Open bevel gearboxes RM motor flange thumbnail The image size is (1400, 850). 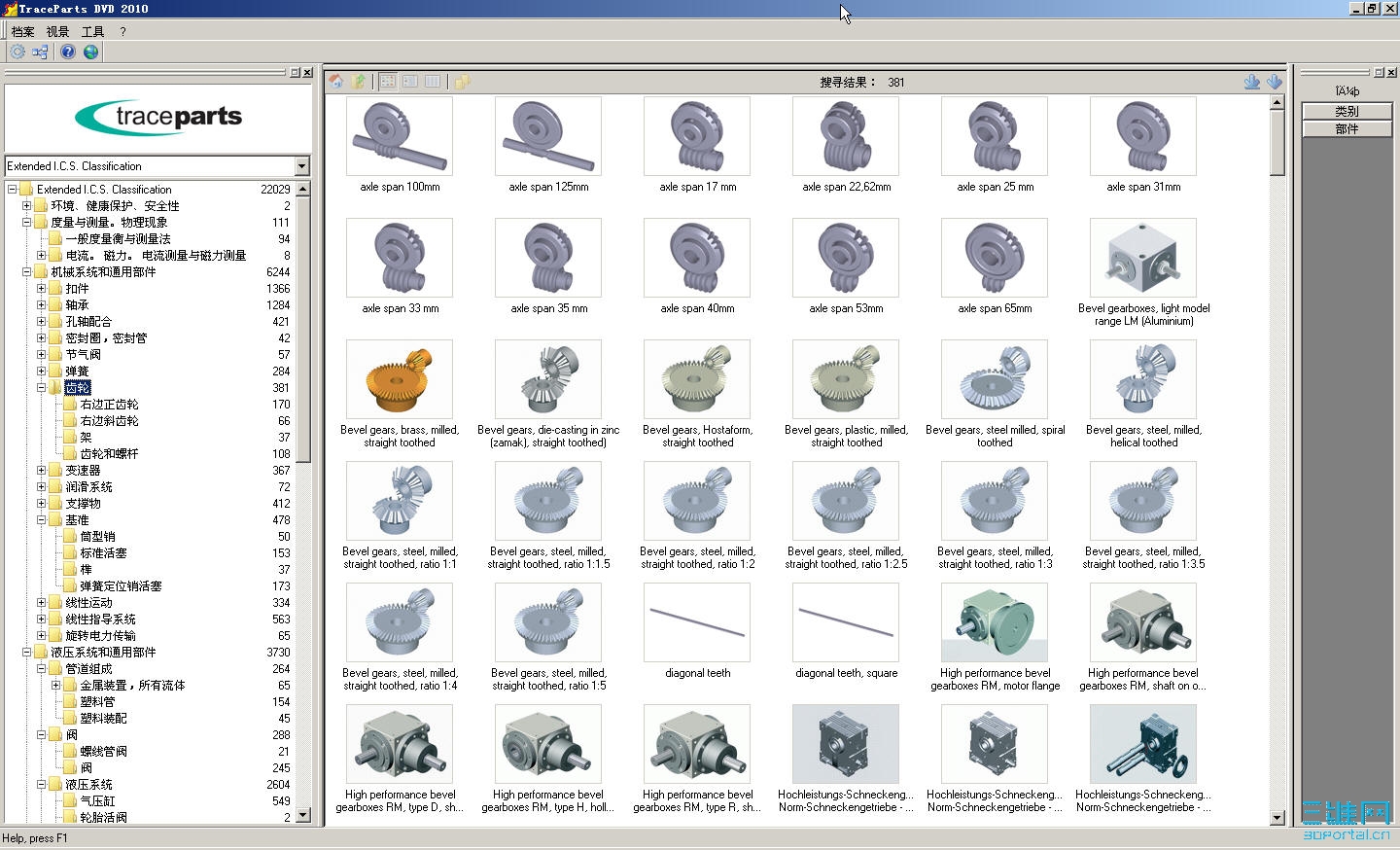pos(995,622)
